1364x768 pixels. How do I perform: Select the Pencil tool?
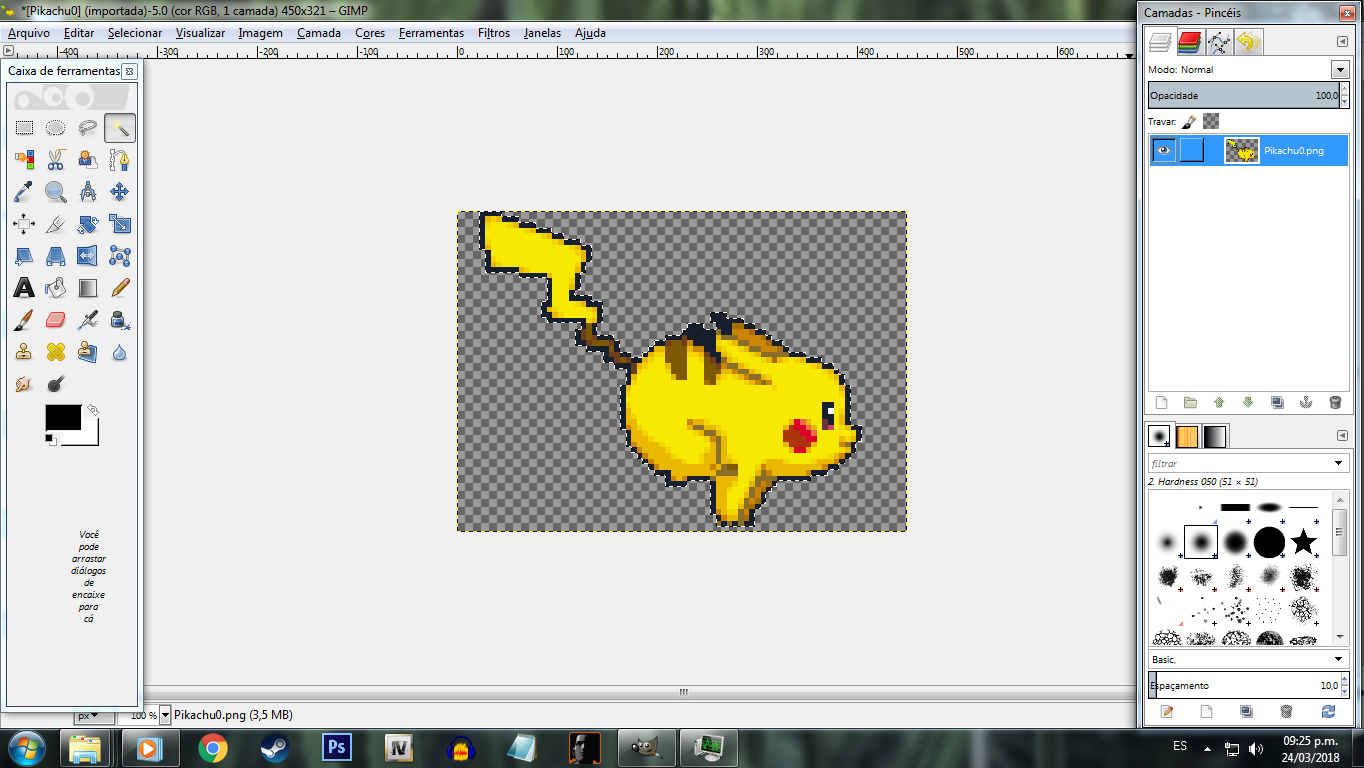(x=120, y=288)
